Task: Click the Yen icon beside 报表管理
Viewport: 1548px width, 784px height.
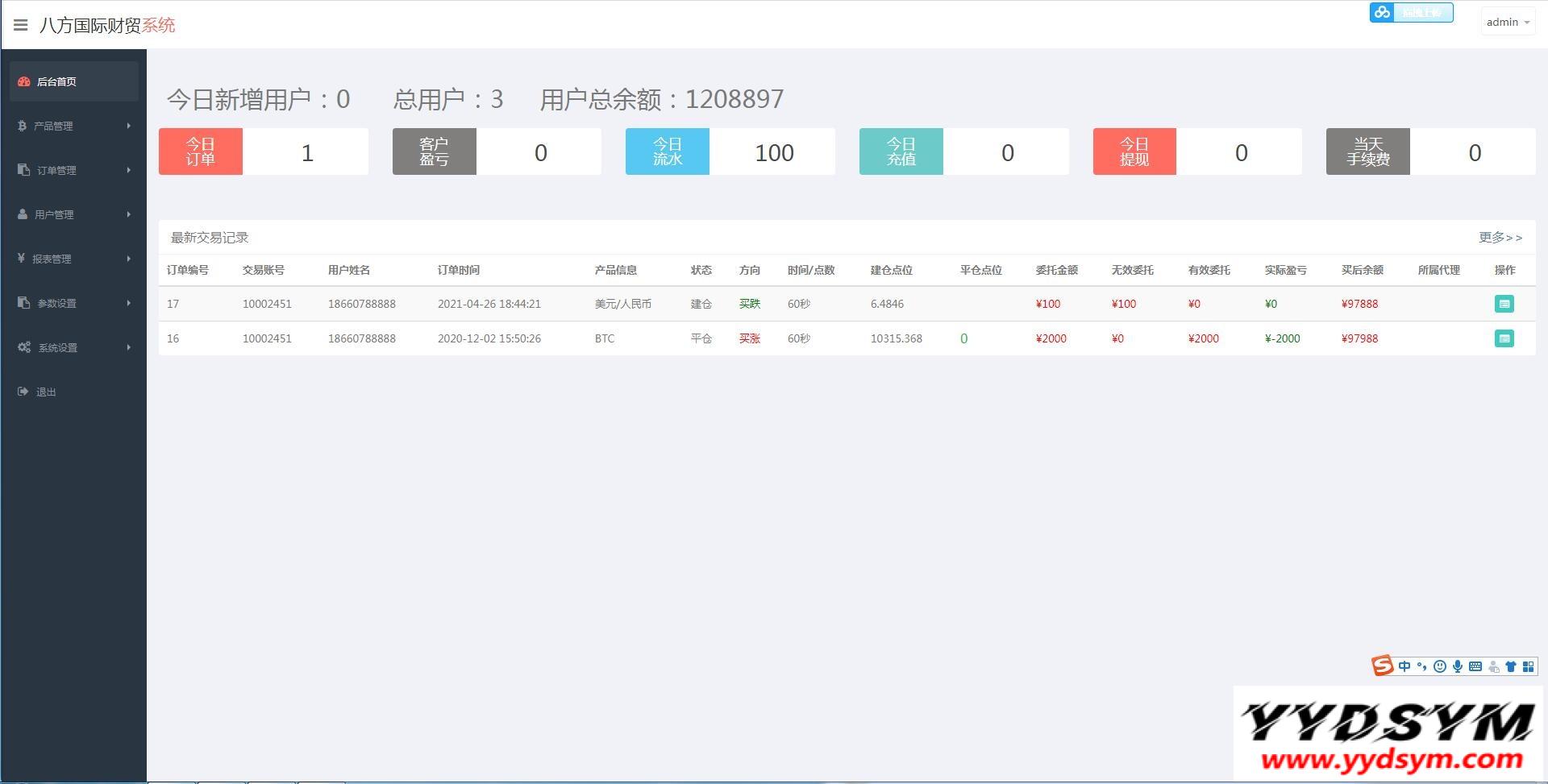Action: click(x=22, y=259)
